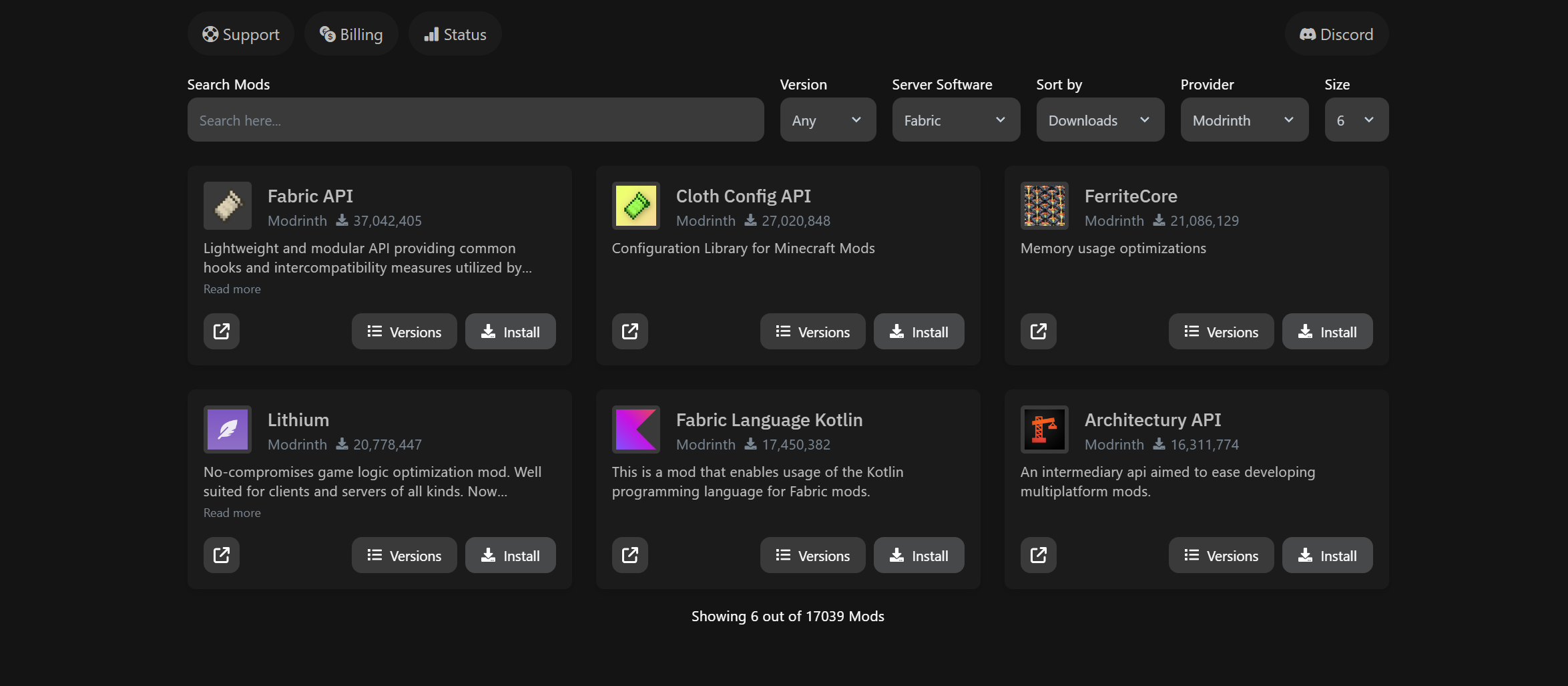Click the download count 16,311,774
This screenshot has height=686, width=1568.
pyautogui.click(x=1204, y=444)
